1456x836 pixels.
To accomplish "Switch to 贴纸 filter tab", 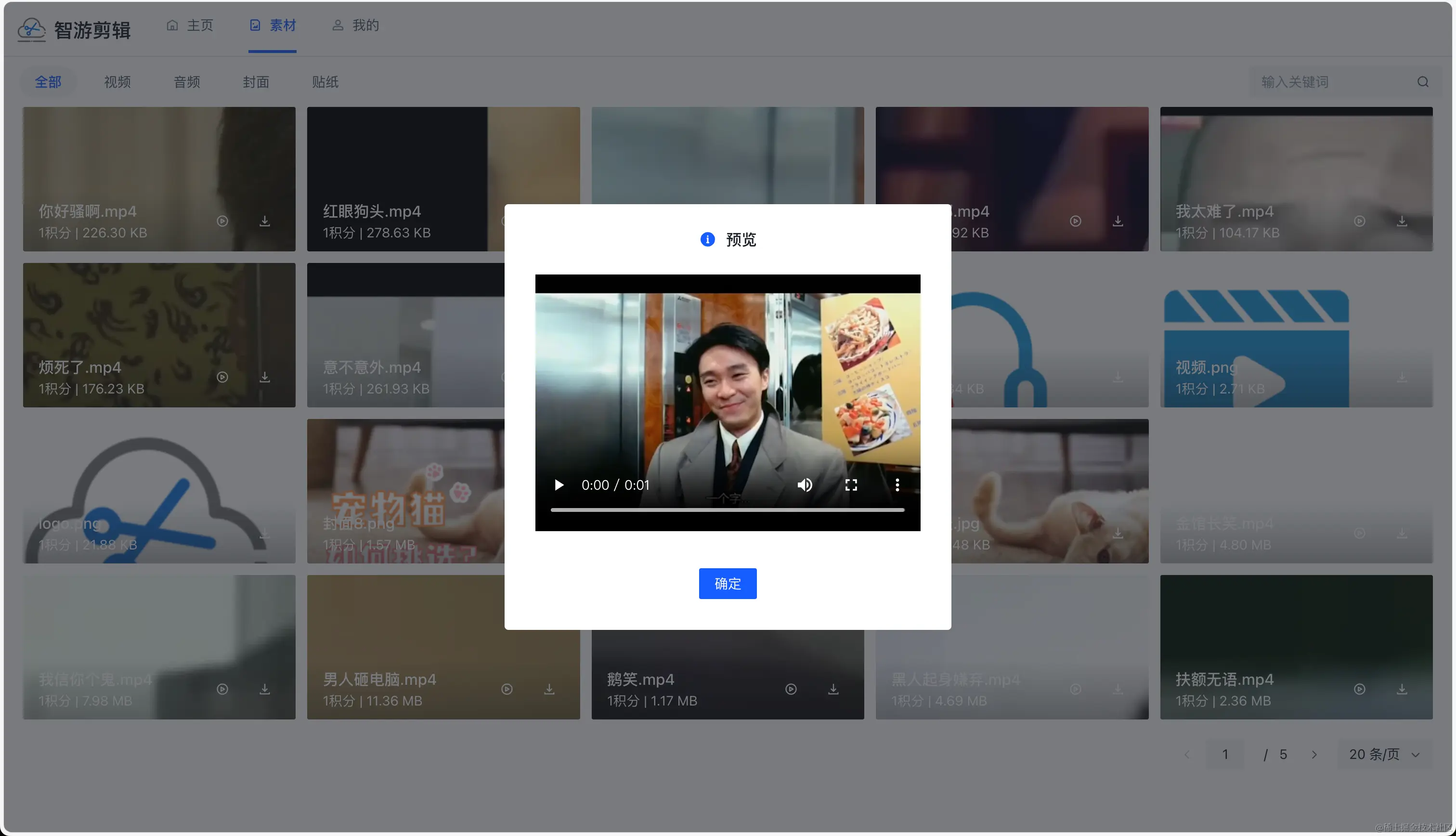I will [x=325, y=82].
